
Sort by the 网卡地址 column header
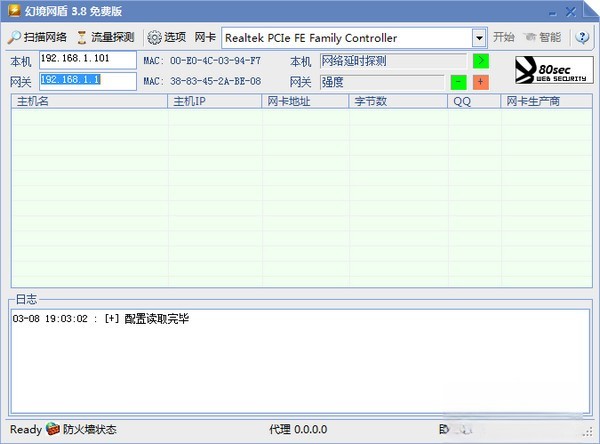coord(305,101)
